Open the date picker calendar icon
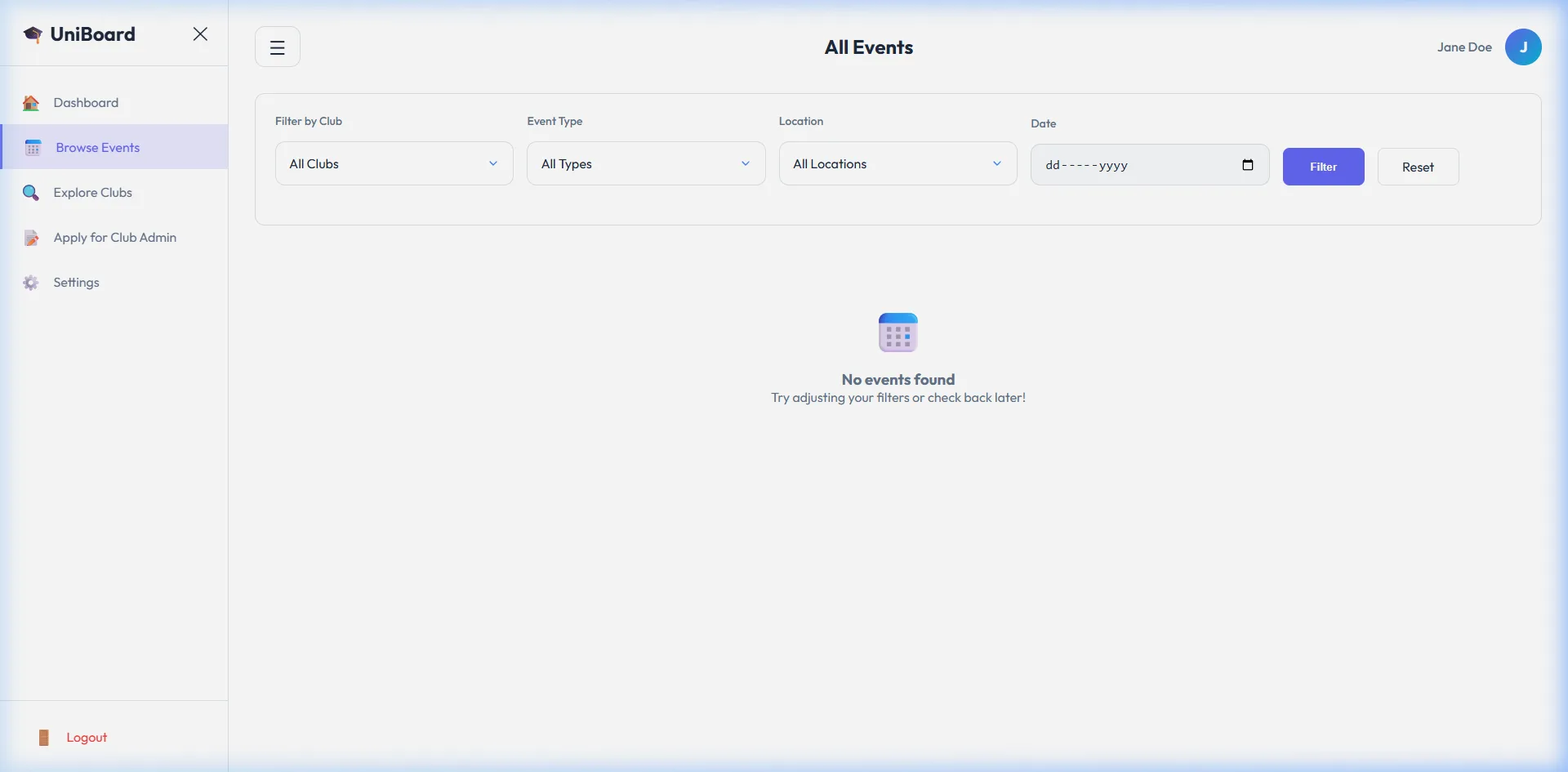Screen dimensions: 1568x772 pyautogui.click(x=1248, y=165)
